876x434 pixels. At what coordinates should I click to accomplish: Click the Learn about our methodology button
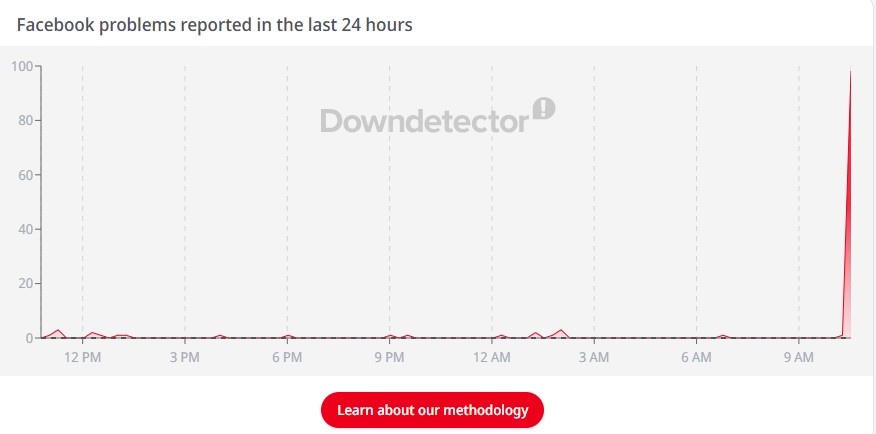tap(432, 410)
